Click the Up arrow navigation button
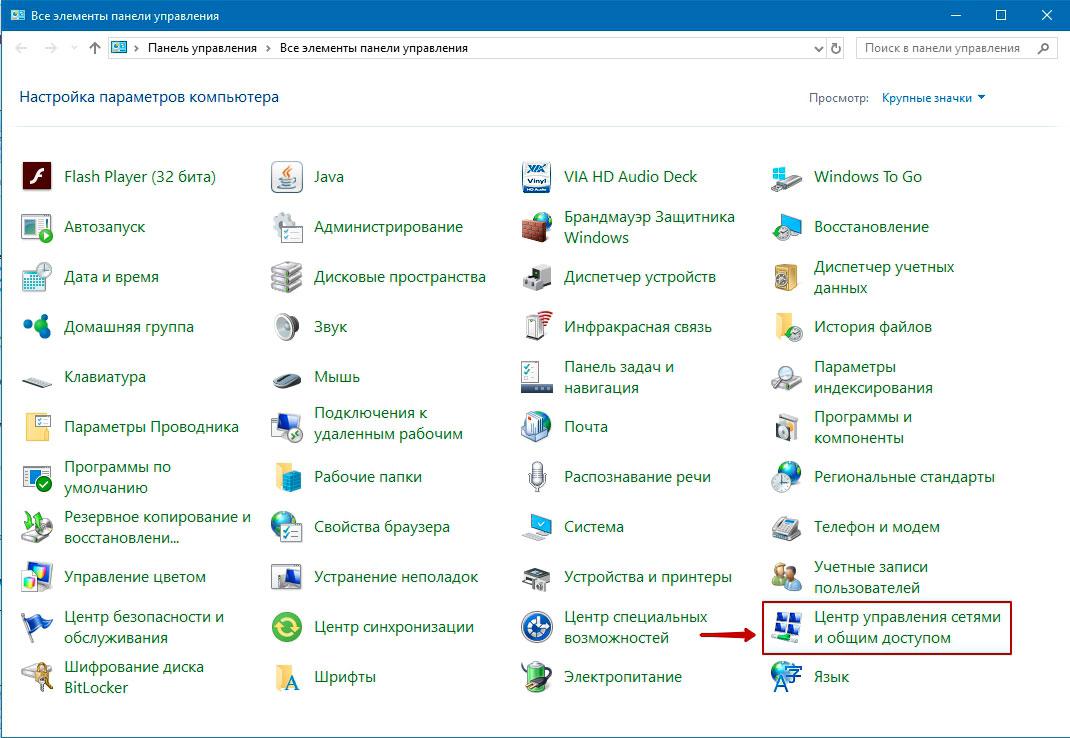Image resolution: width=1070 pixels, height=738 pixels. coord(95,48)
